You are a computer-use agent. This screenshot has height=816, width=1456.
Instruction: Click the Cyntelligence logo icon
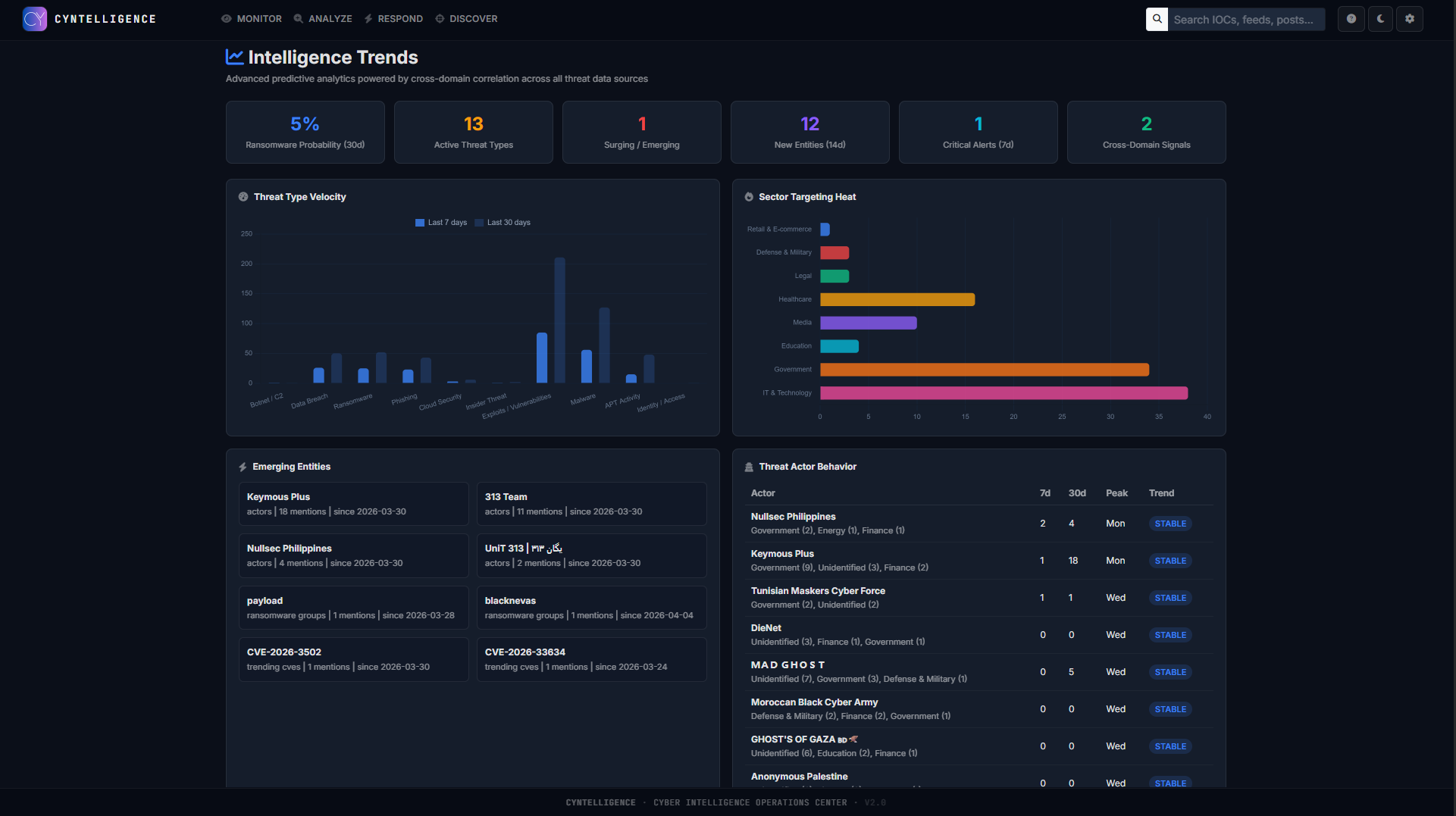[35, 19]
